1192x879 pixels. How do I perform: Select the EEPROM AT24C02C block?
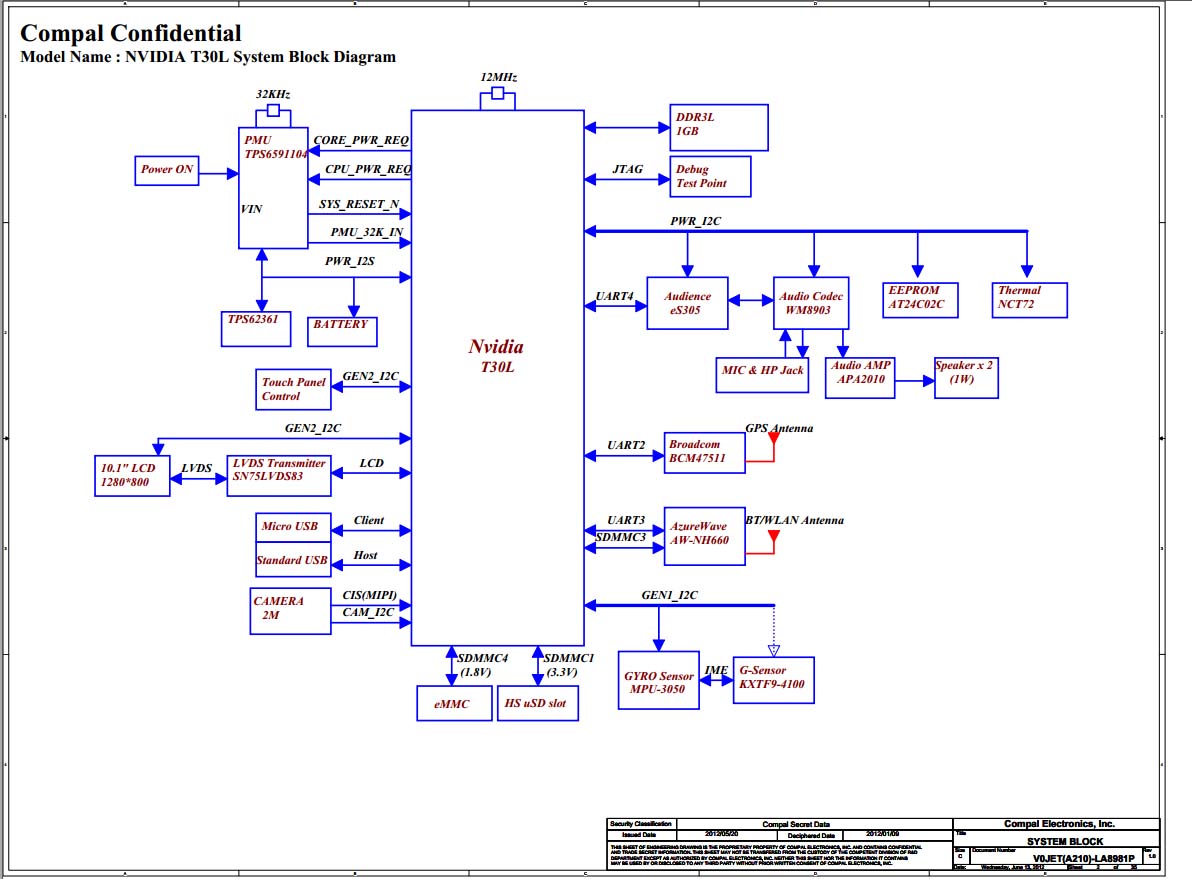[x=921, y=300]
